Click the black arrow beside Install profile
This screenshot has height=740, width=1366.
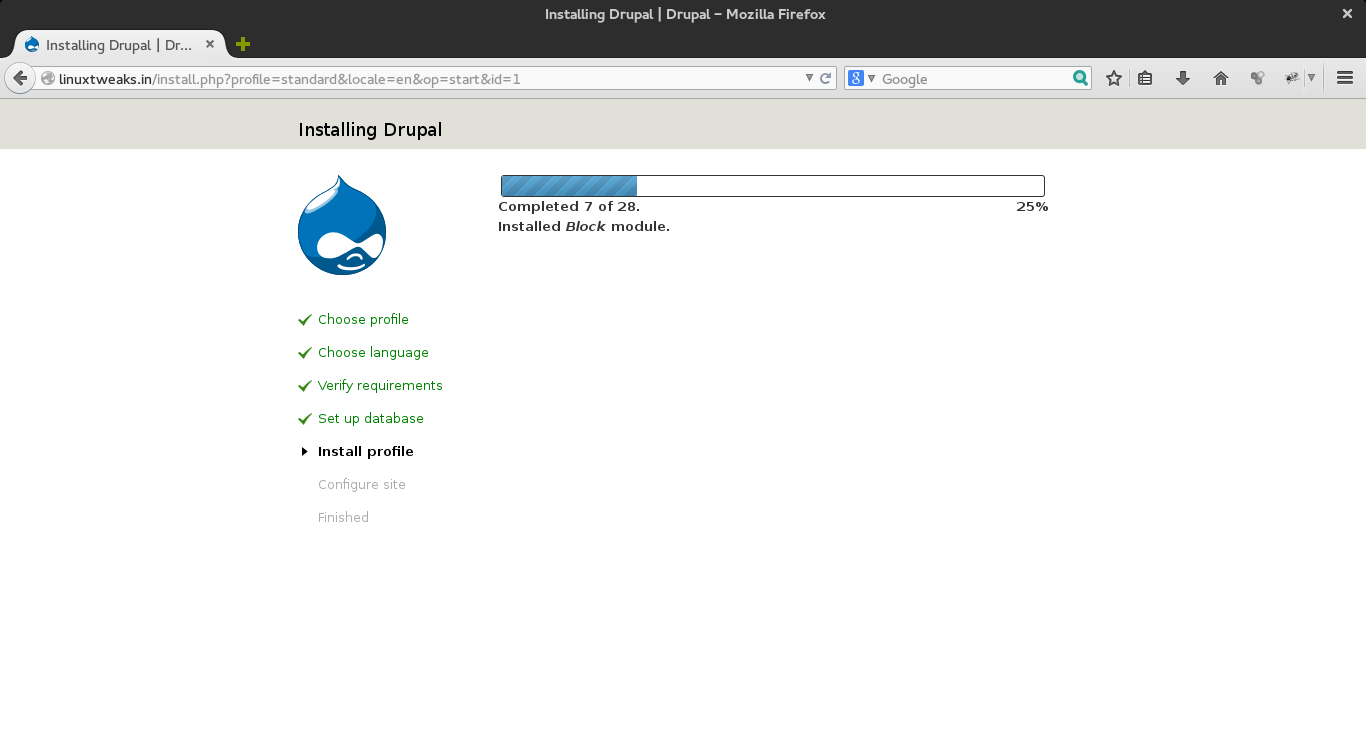(305, 452)
